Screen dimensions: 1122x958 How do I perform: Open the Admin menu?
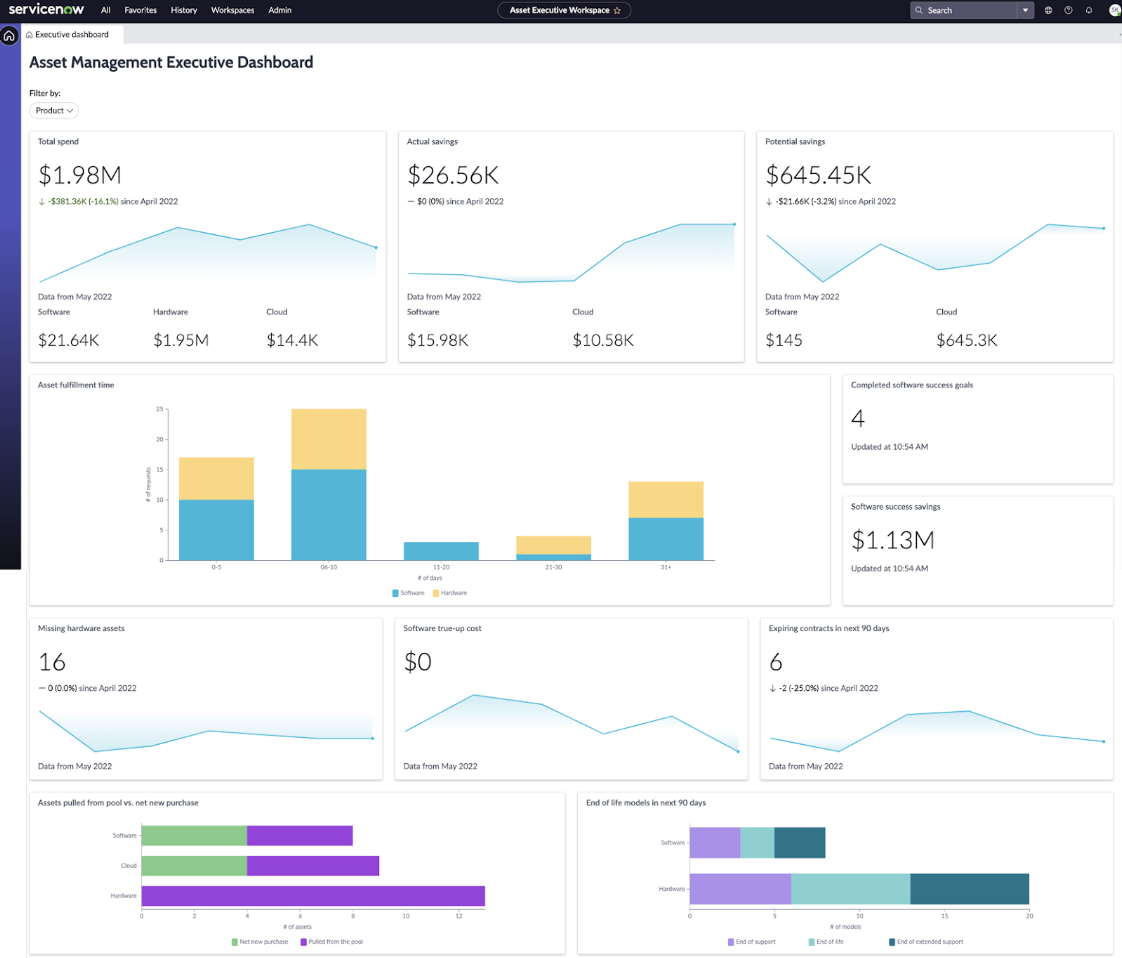280,10
